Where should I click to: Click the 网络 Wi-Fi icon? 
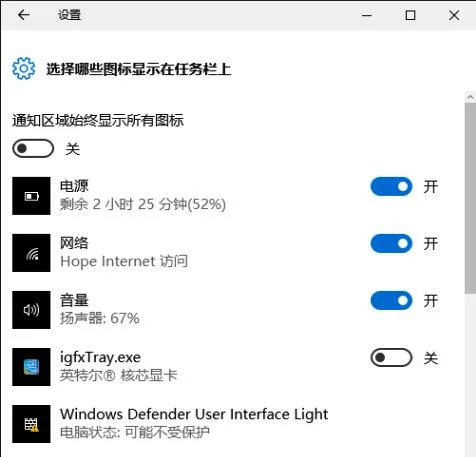[x=31, y=253]
